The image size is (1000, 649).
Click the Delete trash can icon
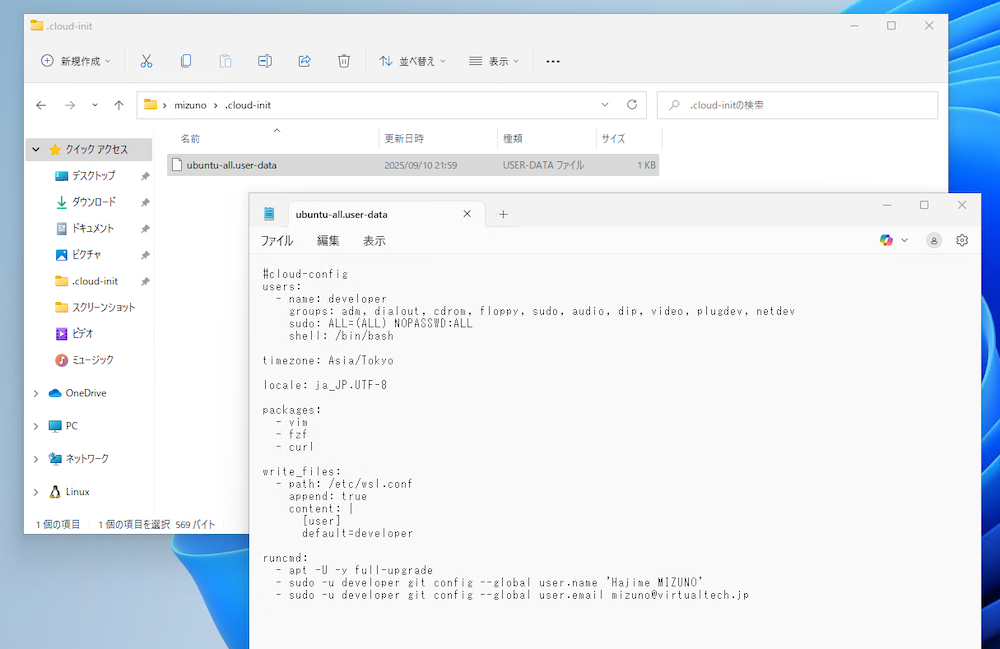[344, 61]
